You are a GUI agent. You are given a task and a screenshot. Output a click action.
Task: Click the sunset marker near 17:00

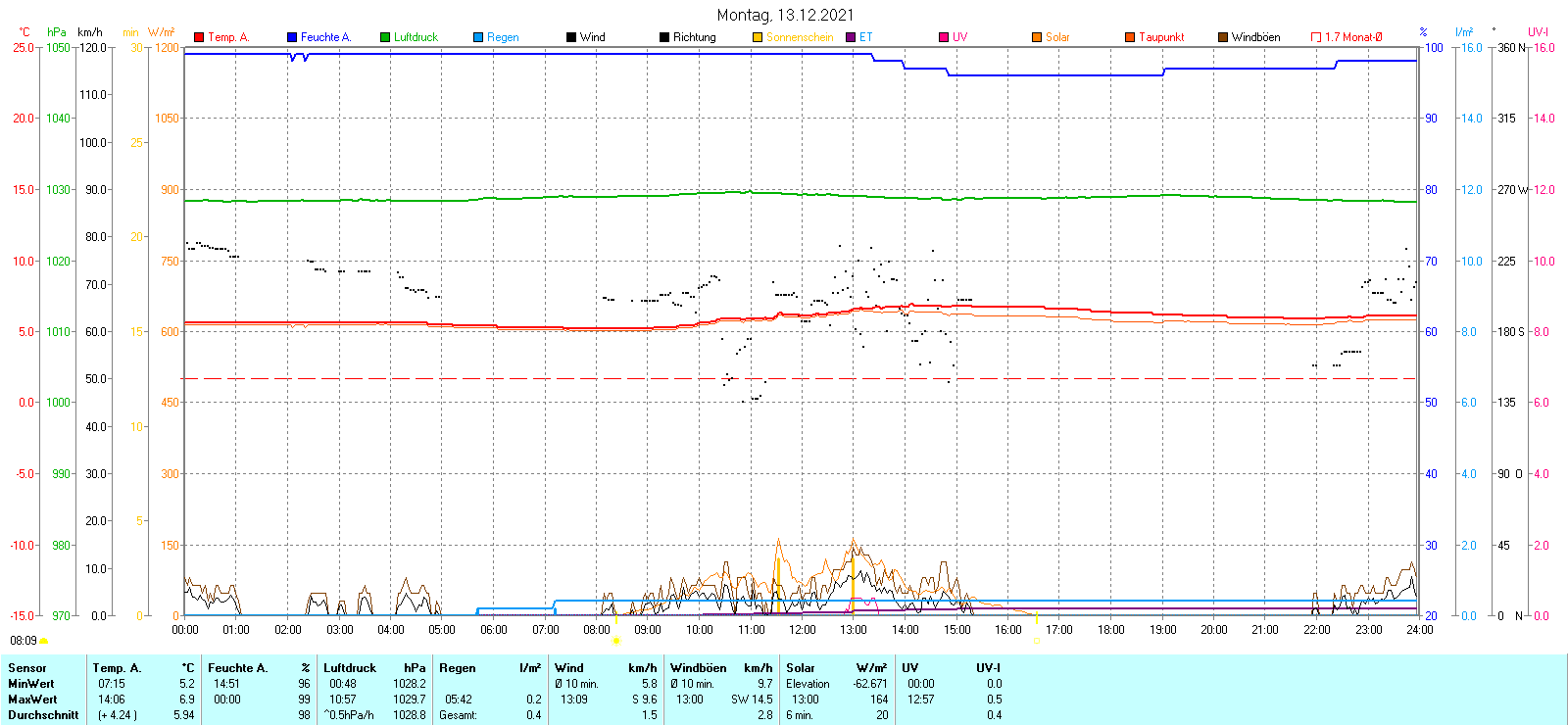(1037, 641)
